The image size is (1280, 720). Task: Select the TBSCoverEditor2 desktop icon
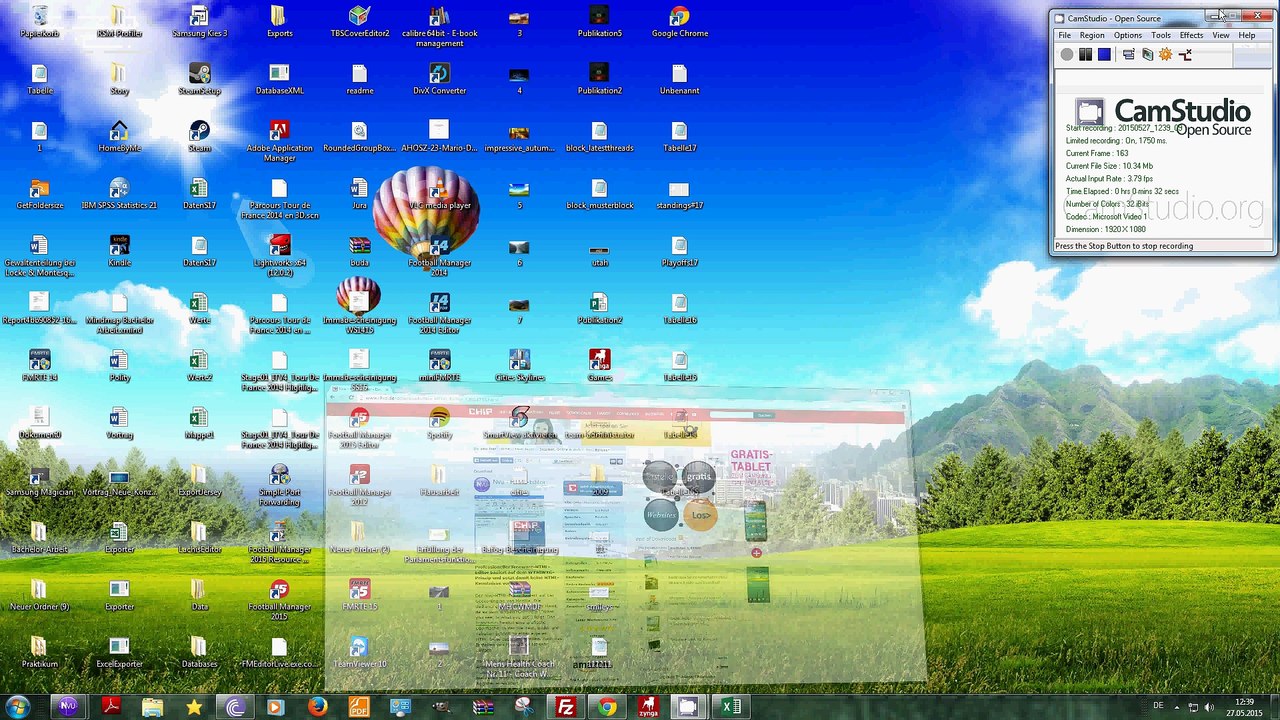click(x=360, y=21)
